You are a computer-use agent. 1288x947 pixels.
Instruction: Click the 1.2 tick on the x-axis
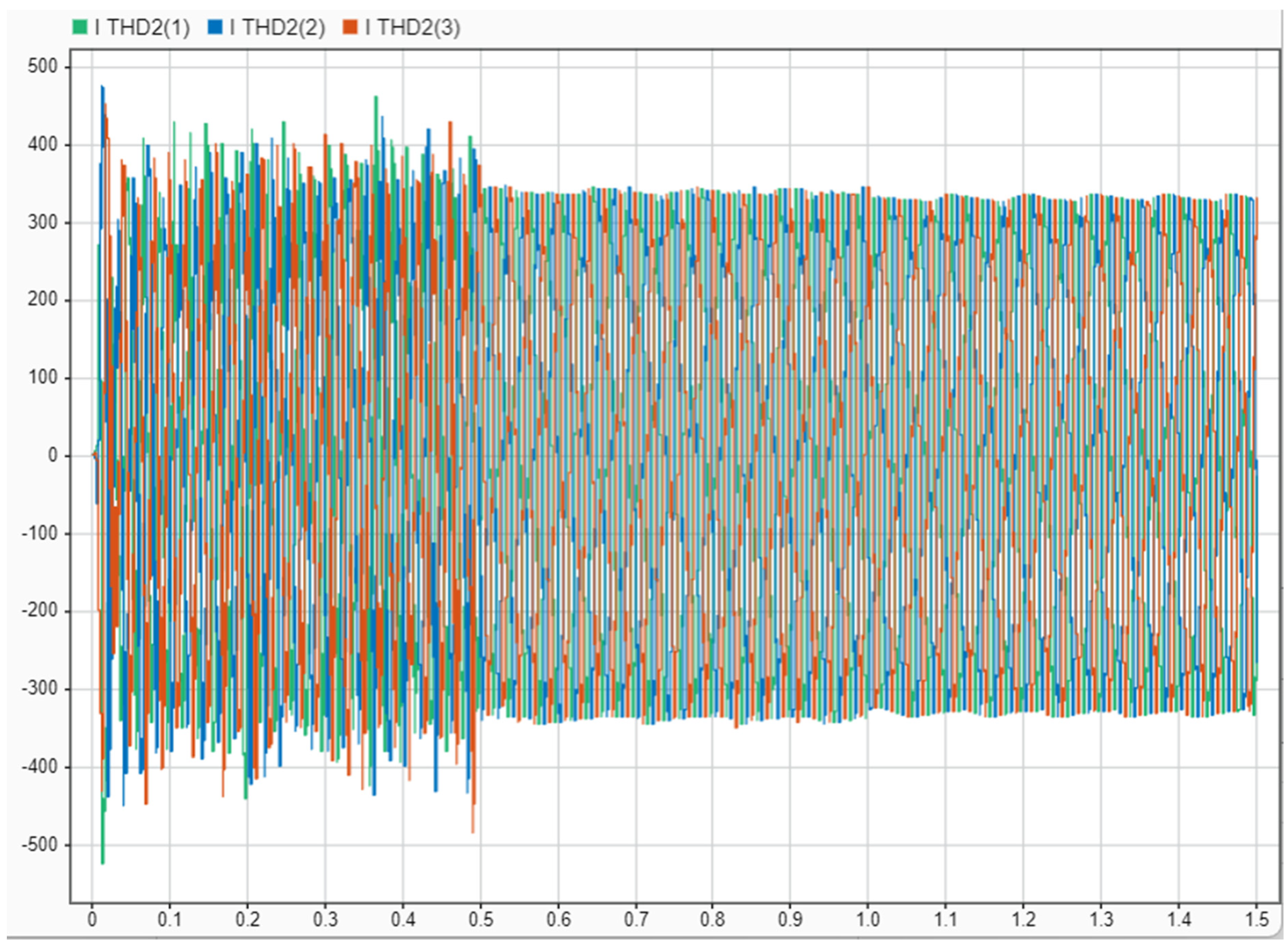click(1023, 920)
